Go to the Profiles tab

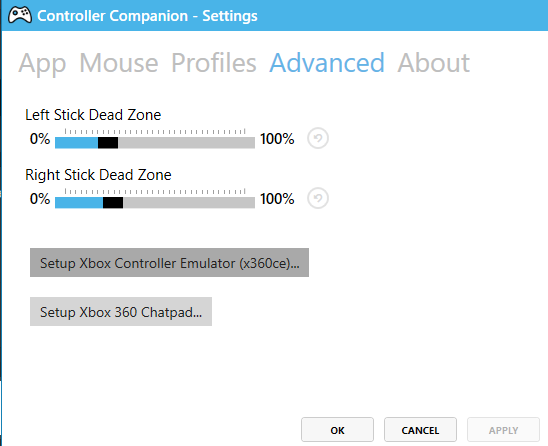coord(214,63)
